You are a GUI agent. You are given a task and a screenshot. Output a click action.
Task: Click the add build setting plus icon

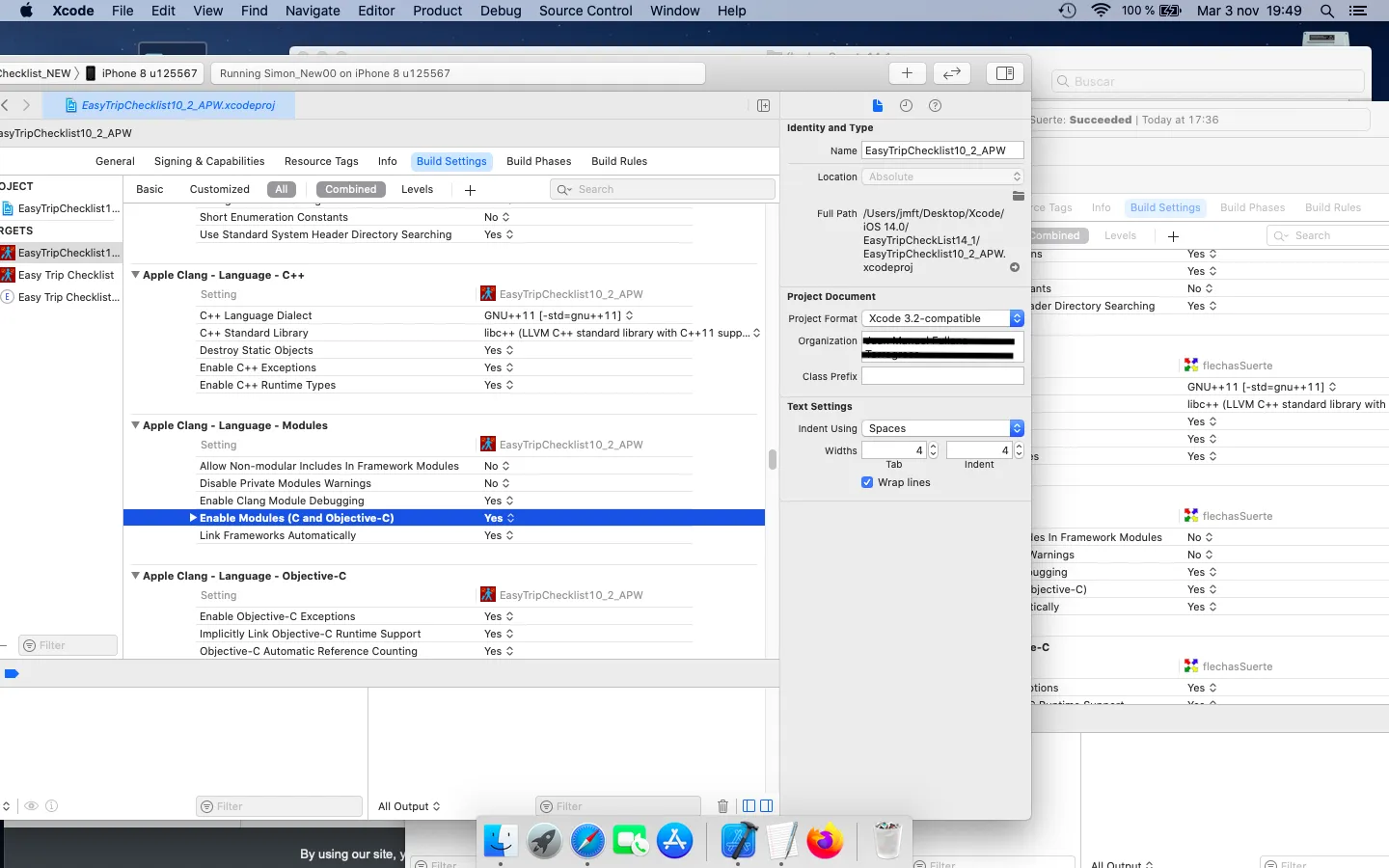[x=470, y=190]
